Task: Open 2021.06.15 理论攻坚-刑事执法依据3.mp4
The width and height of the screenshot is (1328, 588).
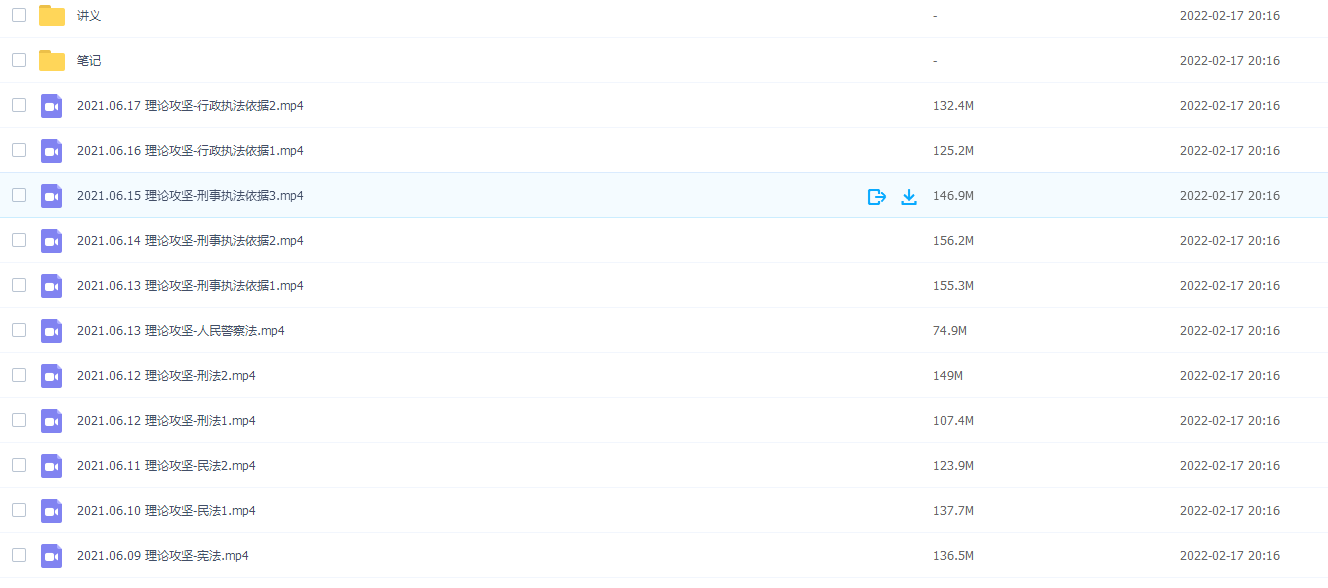Action: pyautogui.click(x=190, y=196)
